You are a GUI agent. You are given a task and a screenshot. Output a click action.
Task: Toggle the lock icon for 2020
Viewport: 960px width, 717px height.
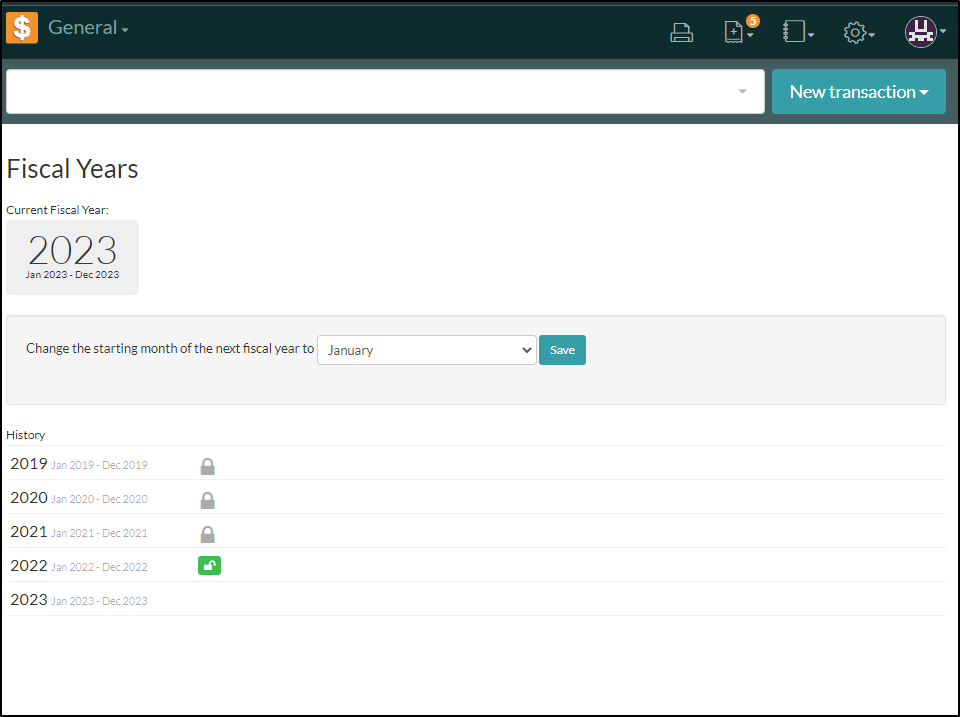click(207, 500)
